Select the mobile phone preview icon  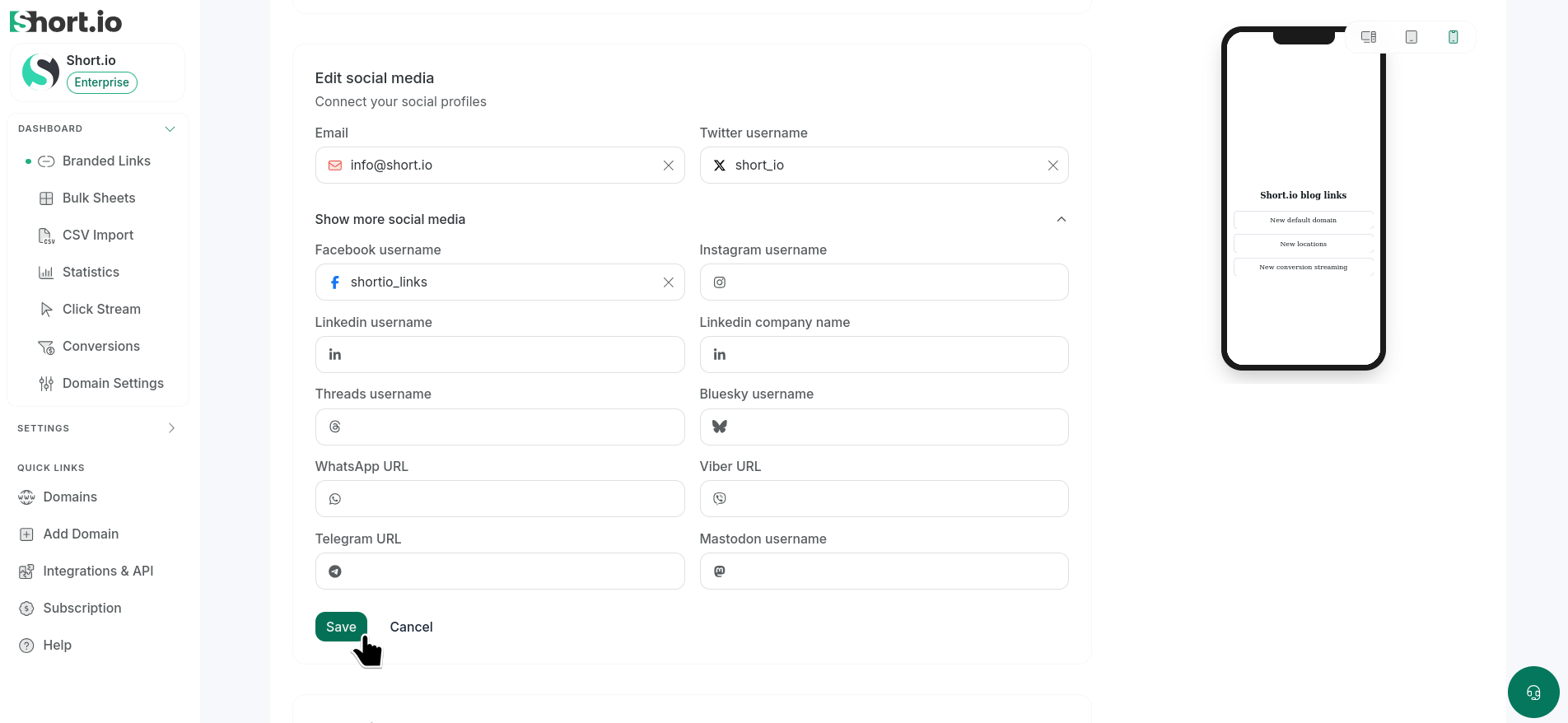pyautogui.click(x=1454, y=37)
